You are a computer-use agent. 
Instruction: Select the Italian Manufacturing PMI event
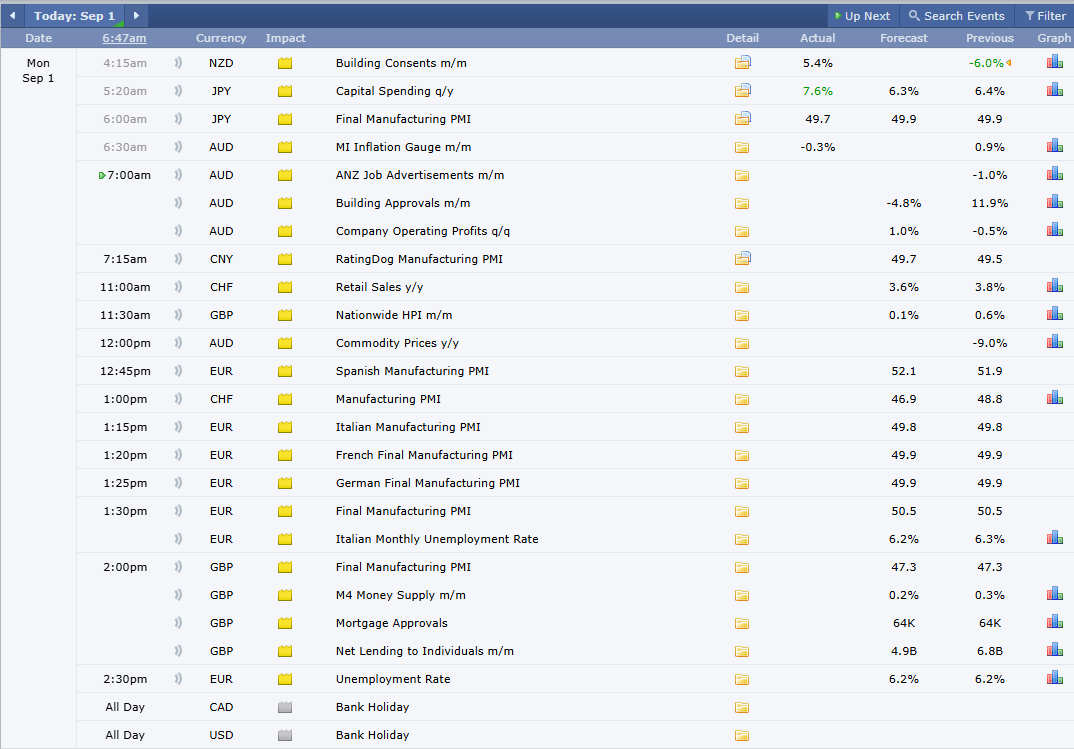click(408, 427)
